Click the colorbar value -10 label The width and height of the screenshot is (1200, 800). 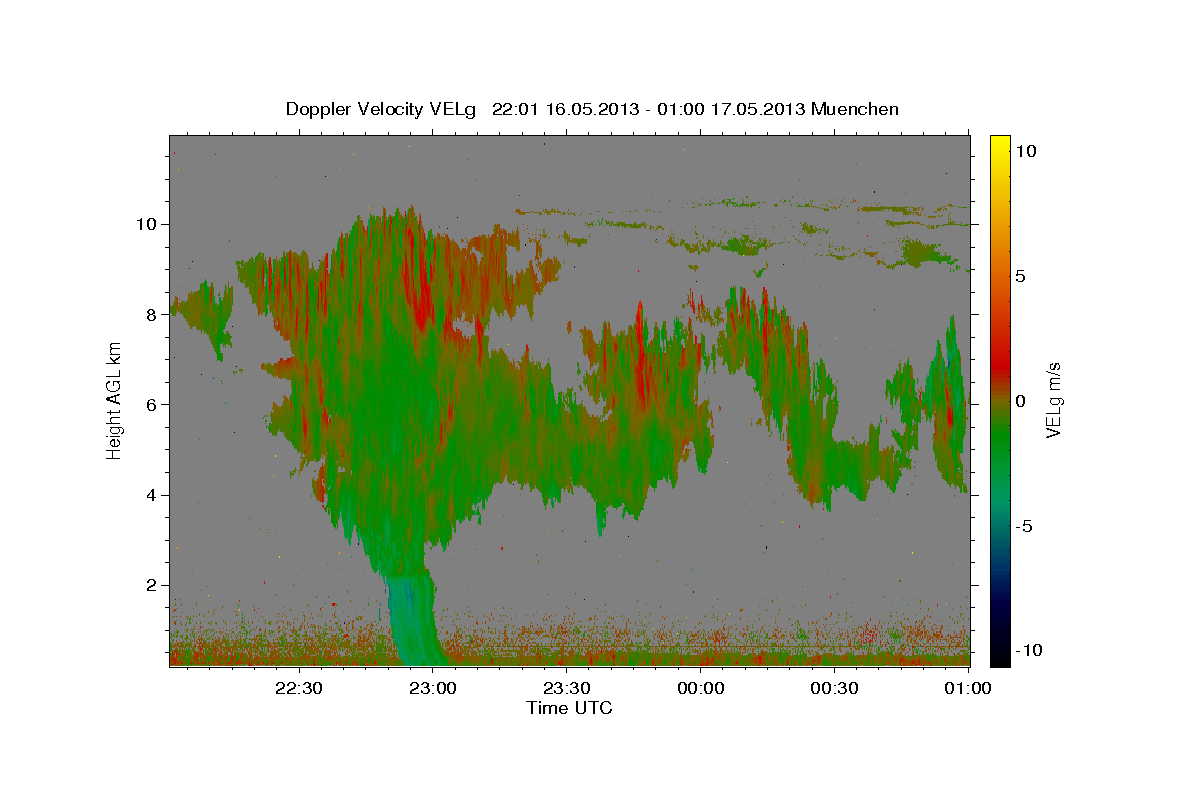1030,651
